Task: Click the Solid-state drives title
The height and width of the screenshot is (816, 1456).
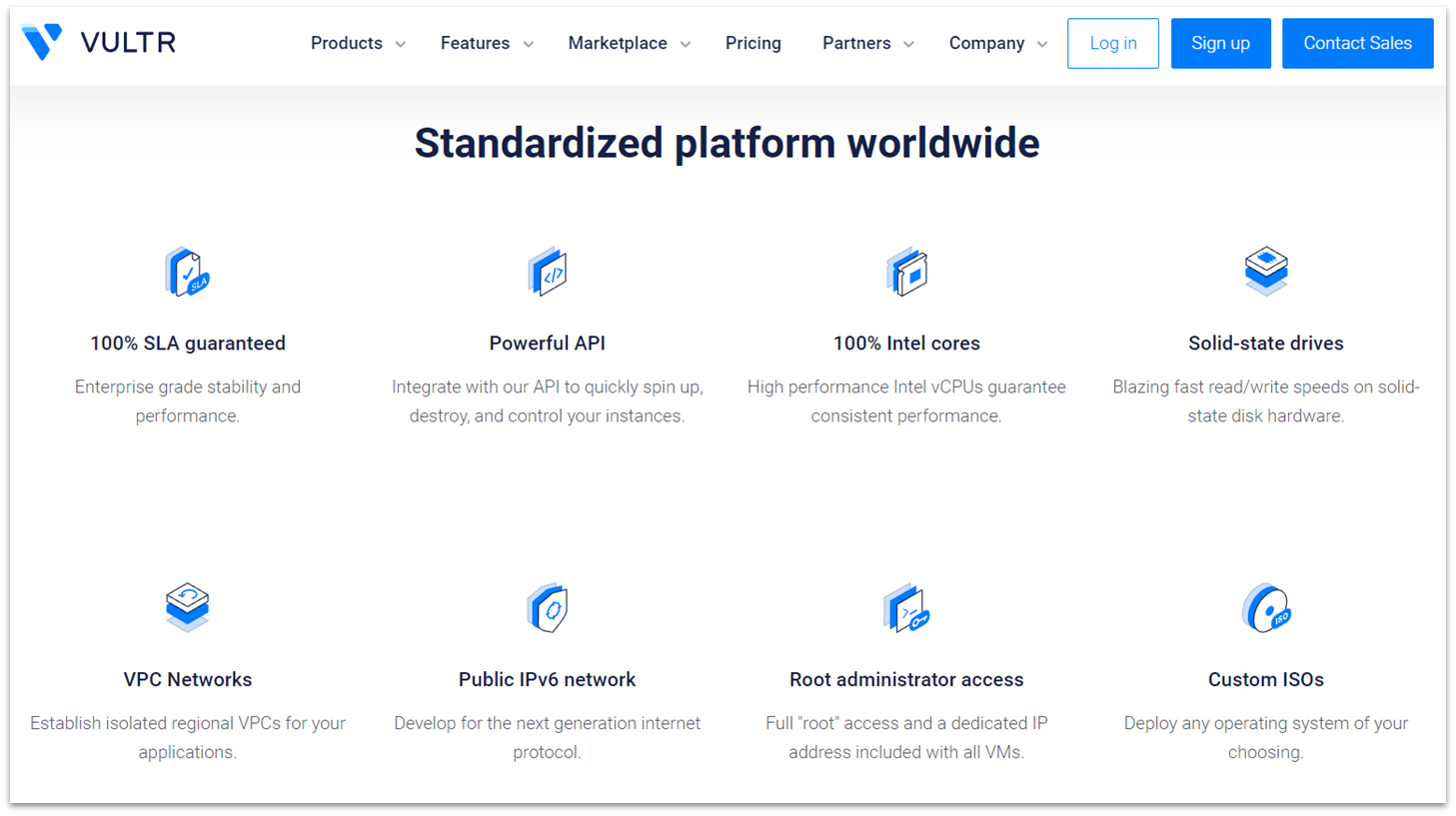Action: (x=1266, y=343)
